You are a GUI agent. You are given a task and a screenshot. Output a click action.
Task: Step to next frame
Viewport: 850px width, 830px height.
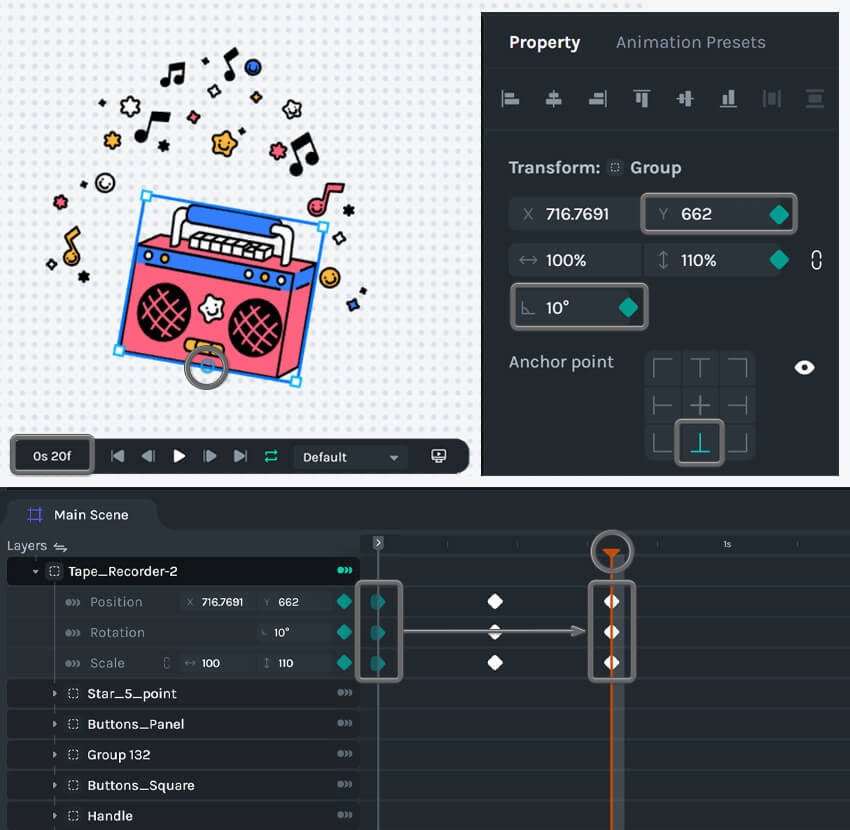pos(209,456)
